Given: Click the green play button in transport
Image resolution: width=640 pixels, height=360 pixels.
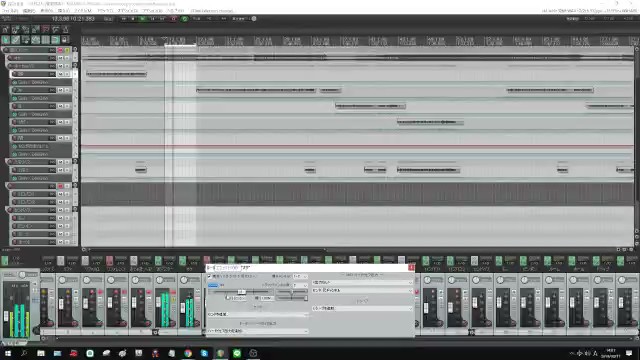Looking at the screenshot, I should [142, 19].
